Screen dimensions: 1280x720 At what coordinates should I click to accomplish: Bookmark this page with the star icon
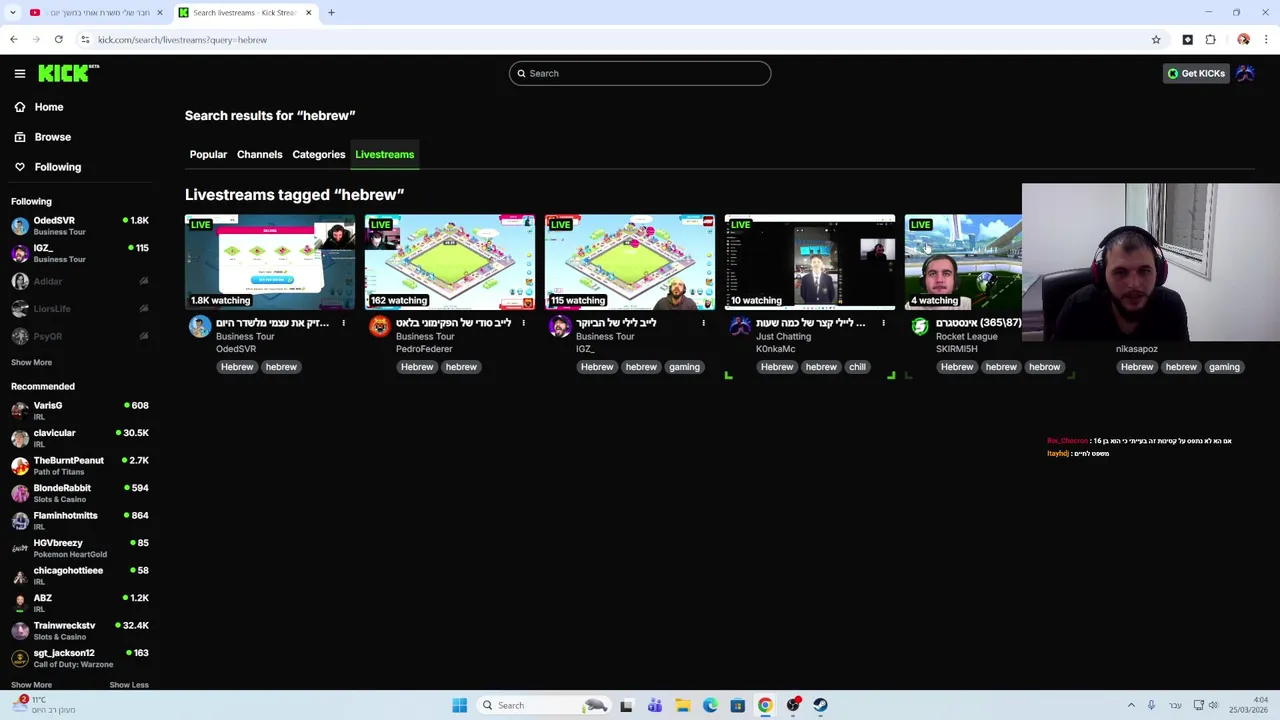pos(1156,40)
